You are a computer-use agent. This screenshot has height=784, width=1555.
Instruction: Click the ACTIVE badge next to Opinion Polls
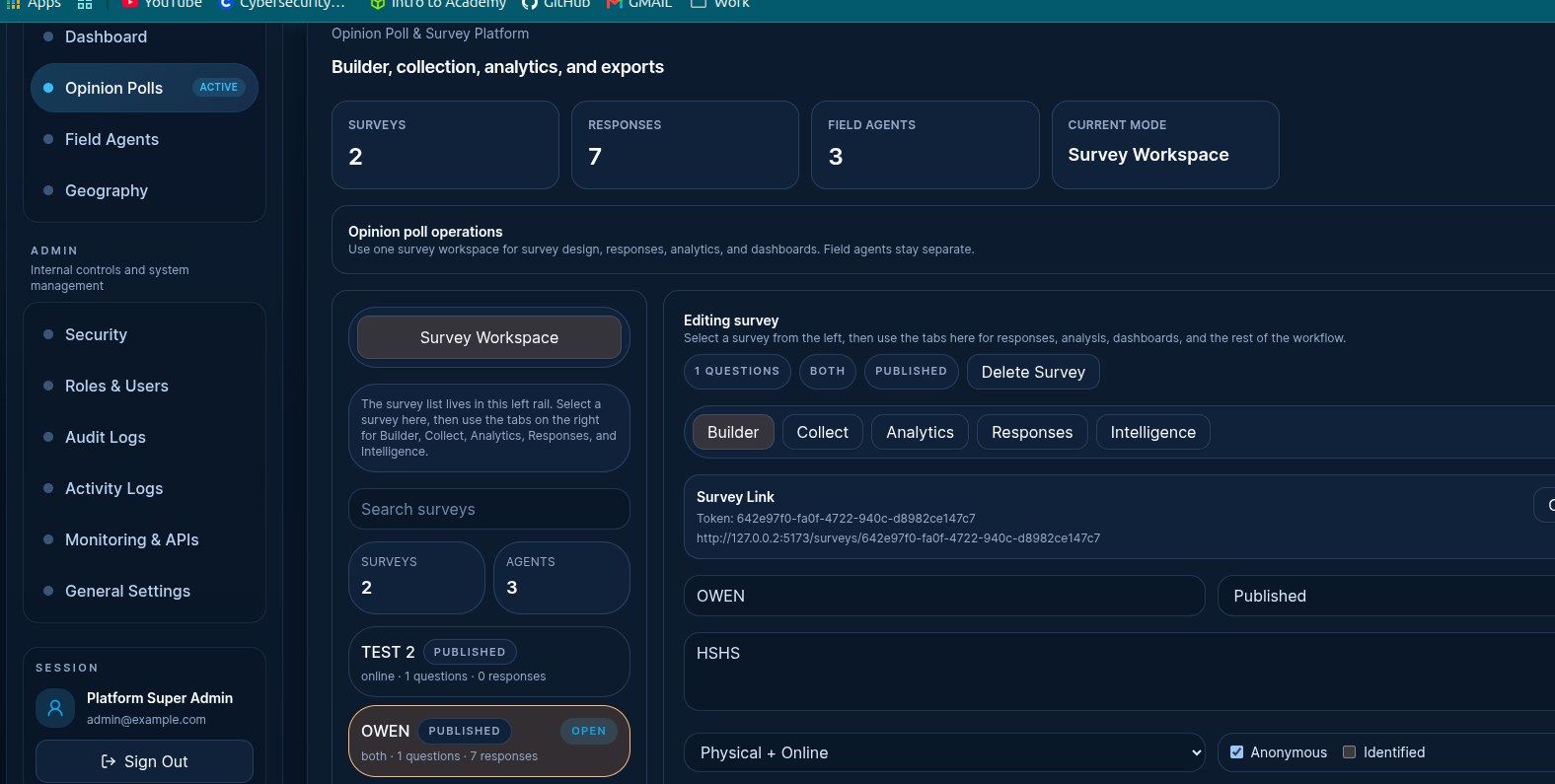point(219,87)
